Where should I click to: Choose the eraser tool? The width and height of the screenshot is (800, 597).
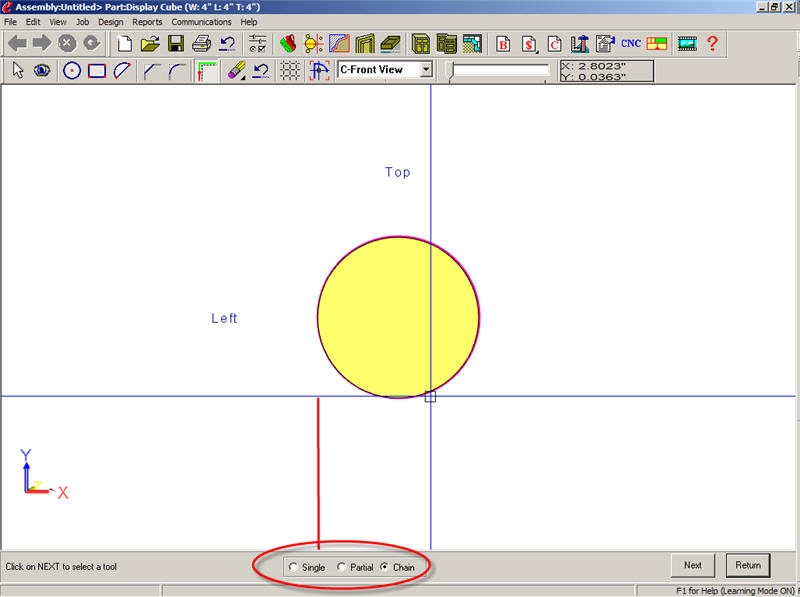point(236,70)
